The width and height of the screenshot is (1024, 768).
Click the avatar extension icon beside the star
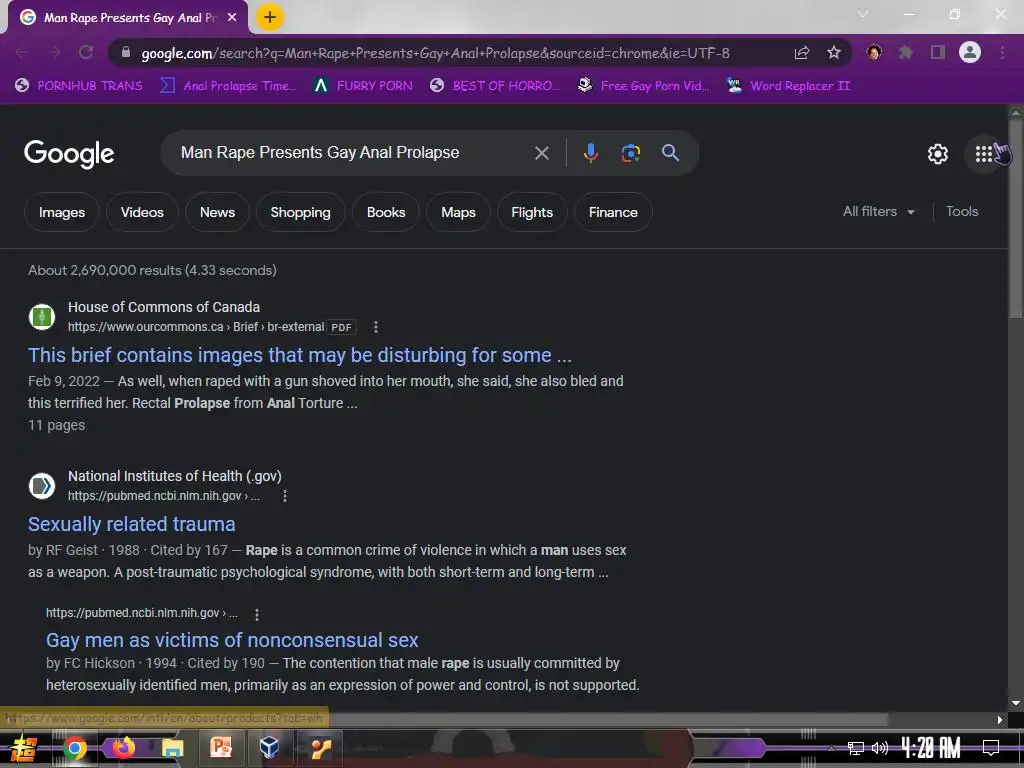tap(874, 53)
